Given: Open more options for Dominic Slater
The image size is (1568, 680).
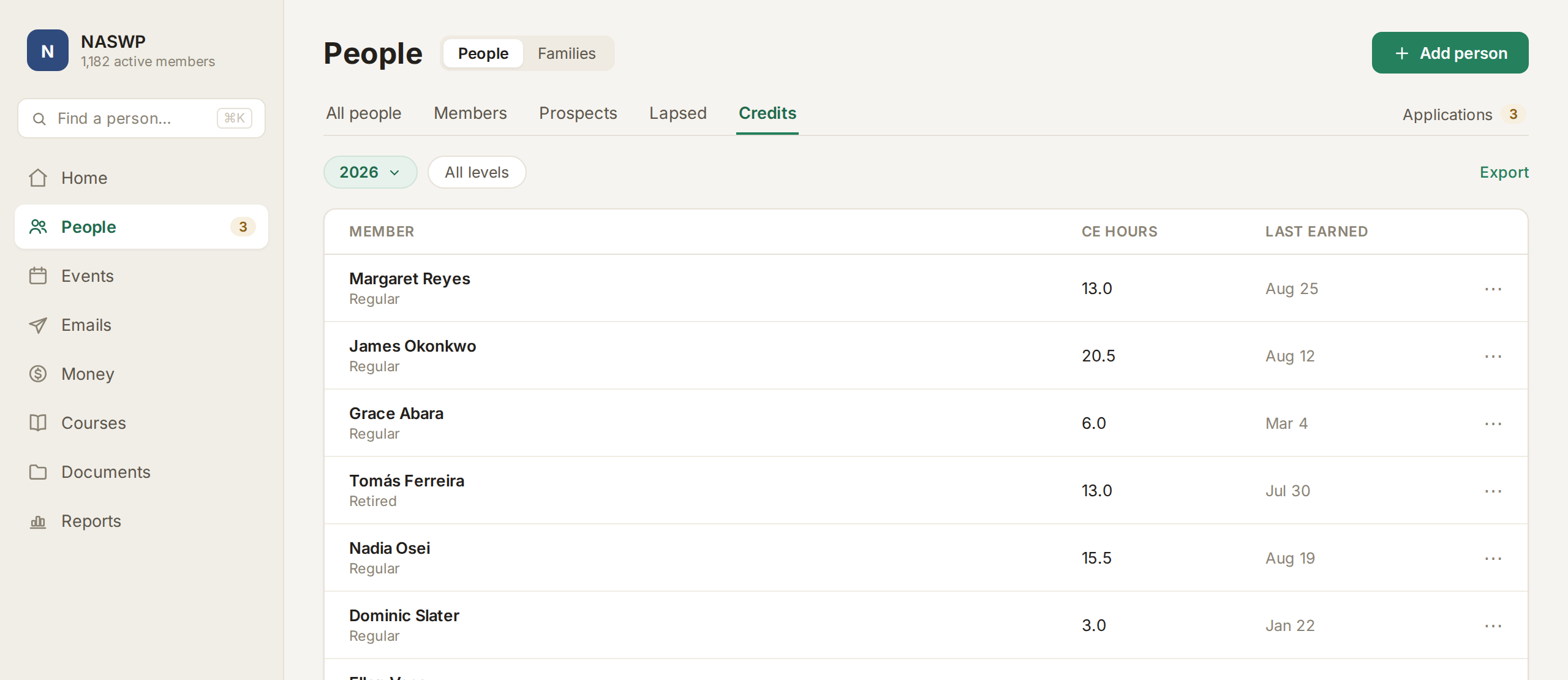Looking at the screenshot, I should pyautogui.click(x=1493, y=625).
